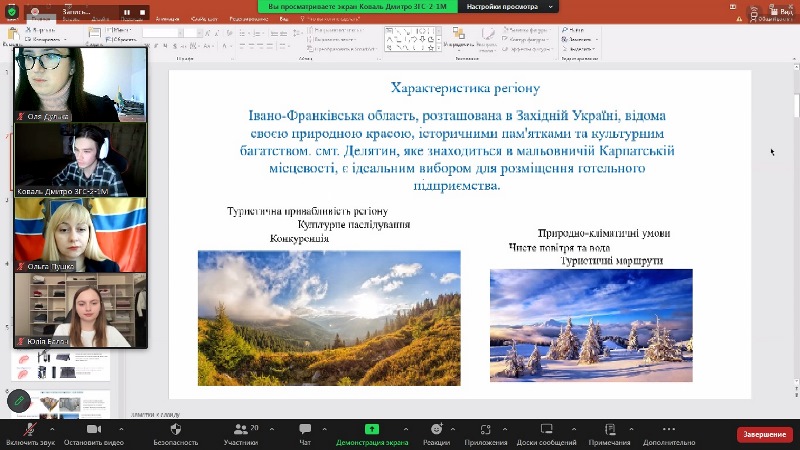Click the green annotation pencil button
Image resolution: width=800 pixels, height=450 pixels.
point(18,401)
